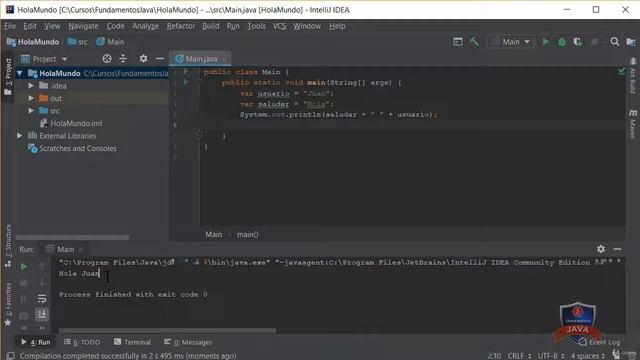Open Run panel settings gear
Image resolution: width=640 pixels, height=360 pixels.
point(601,249)
